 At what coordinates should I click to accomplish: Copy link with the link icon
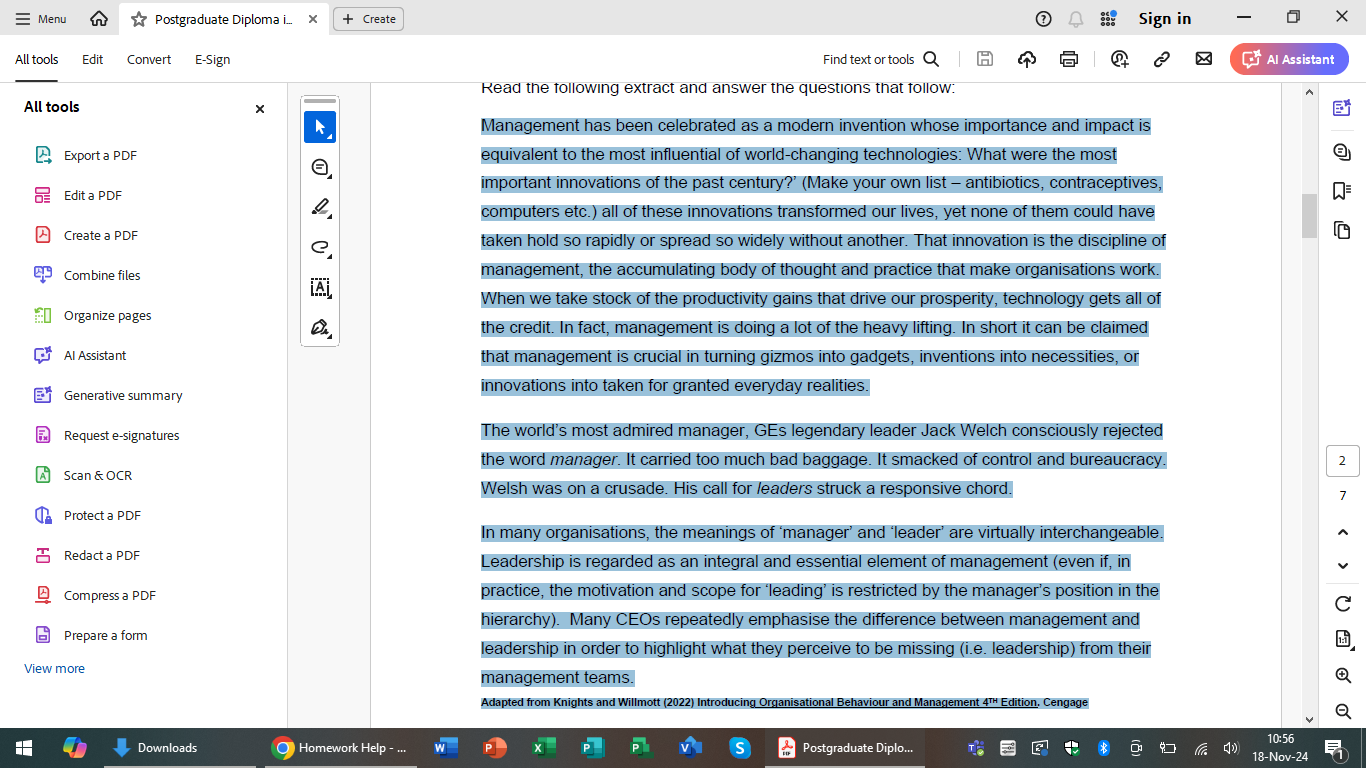(1162, 59)
